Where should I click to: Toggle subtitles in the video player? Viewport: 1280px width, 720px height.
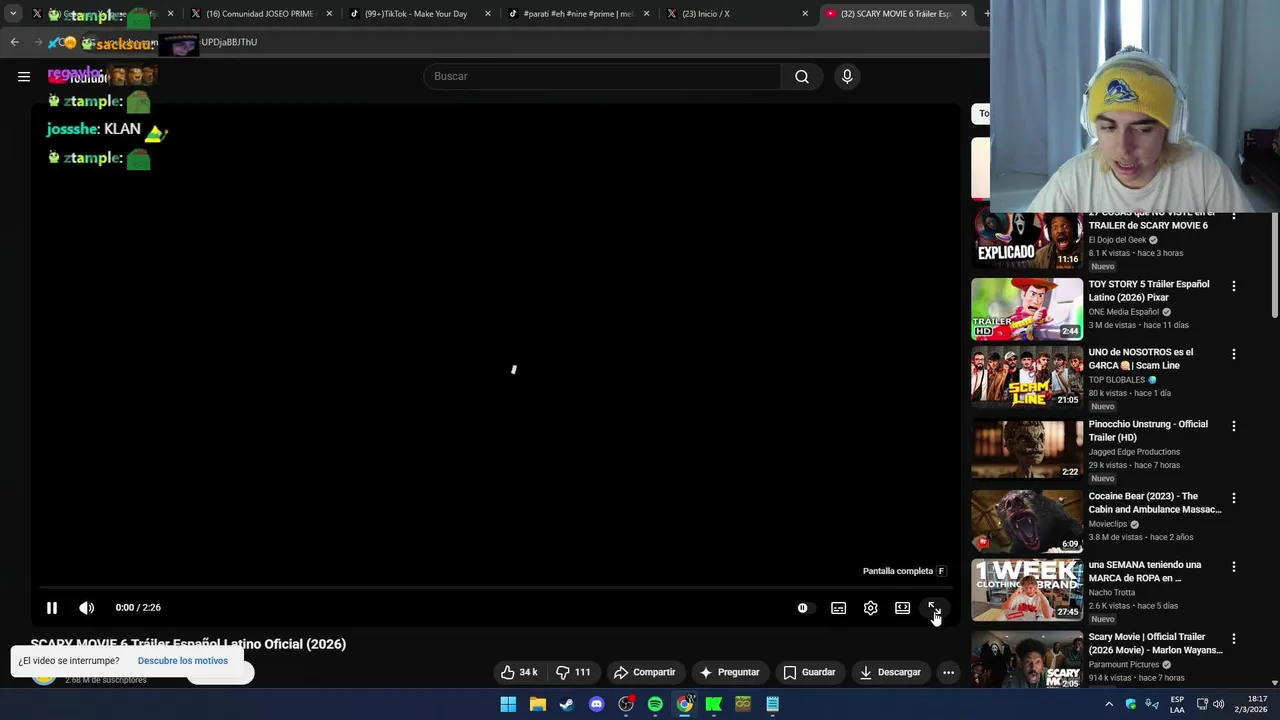838,608
